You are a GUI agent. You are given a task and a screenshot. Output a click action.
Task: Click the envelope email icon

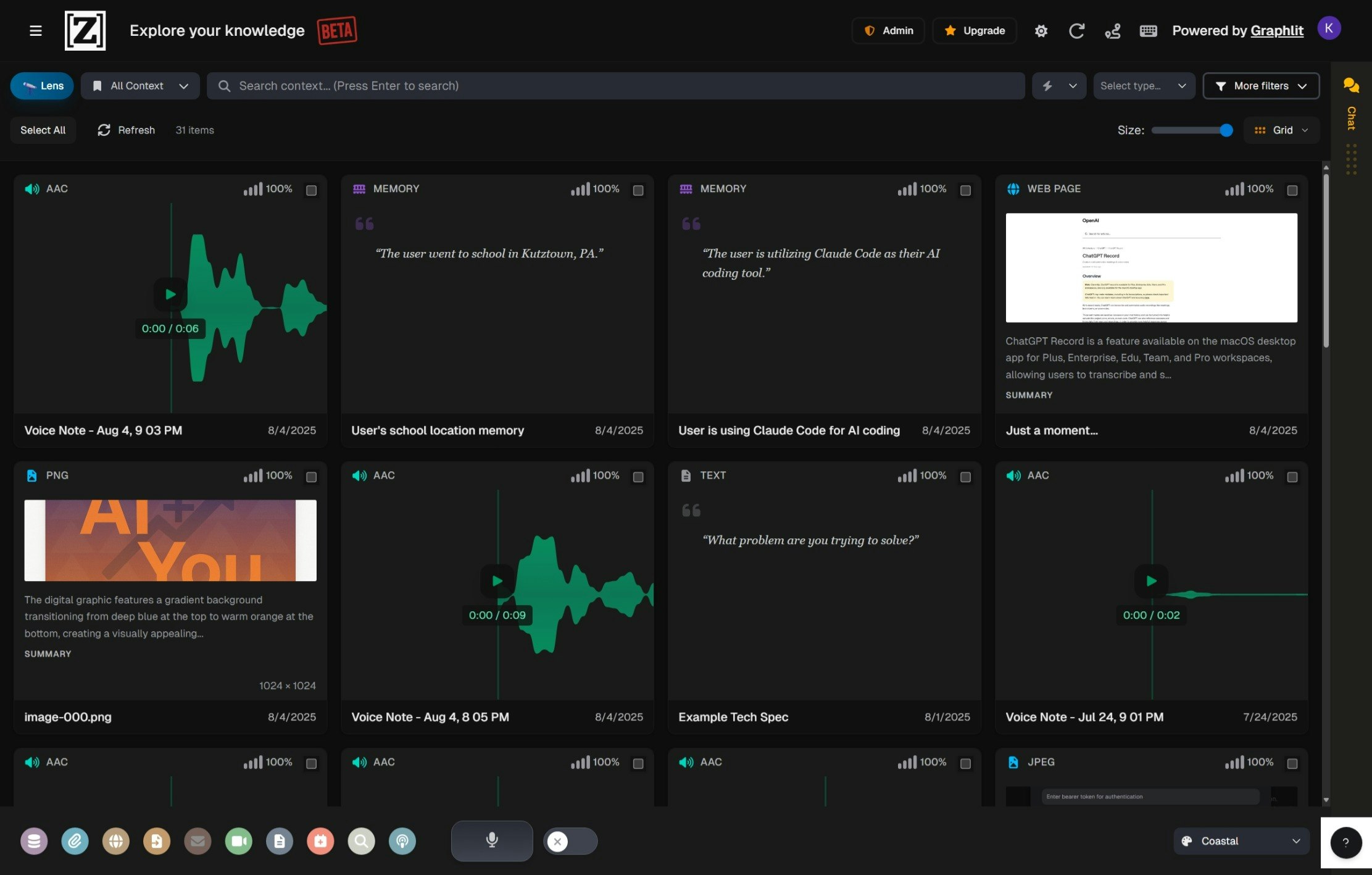pyautogui.click(x=197, y=841)
